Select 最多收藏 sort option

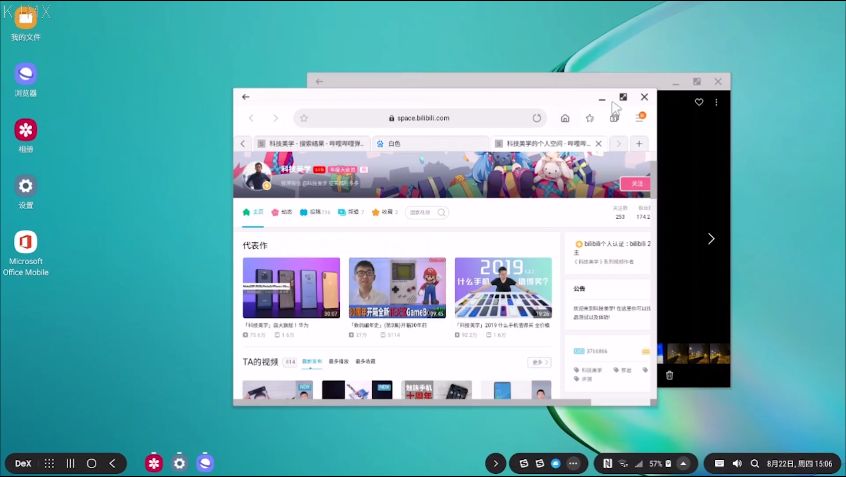[365, 362]
